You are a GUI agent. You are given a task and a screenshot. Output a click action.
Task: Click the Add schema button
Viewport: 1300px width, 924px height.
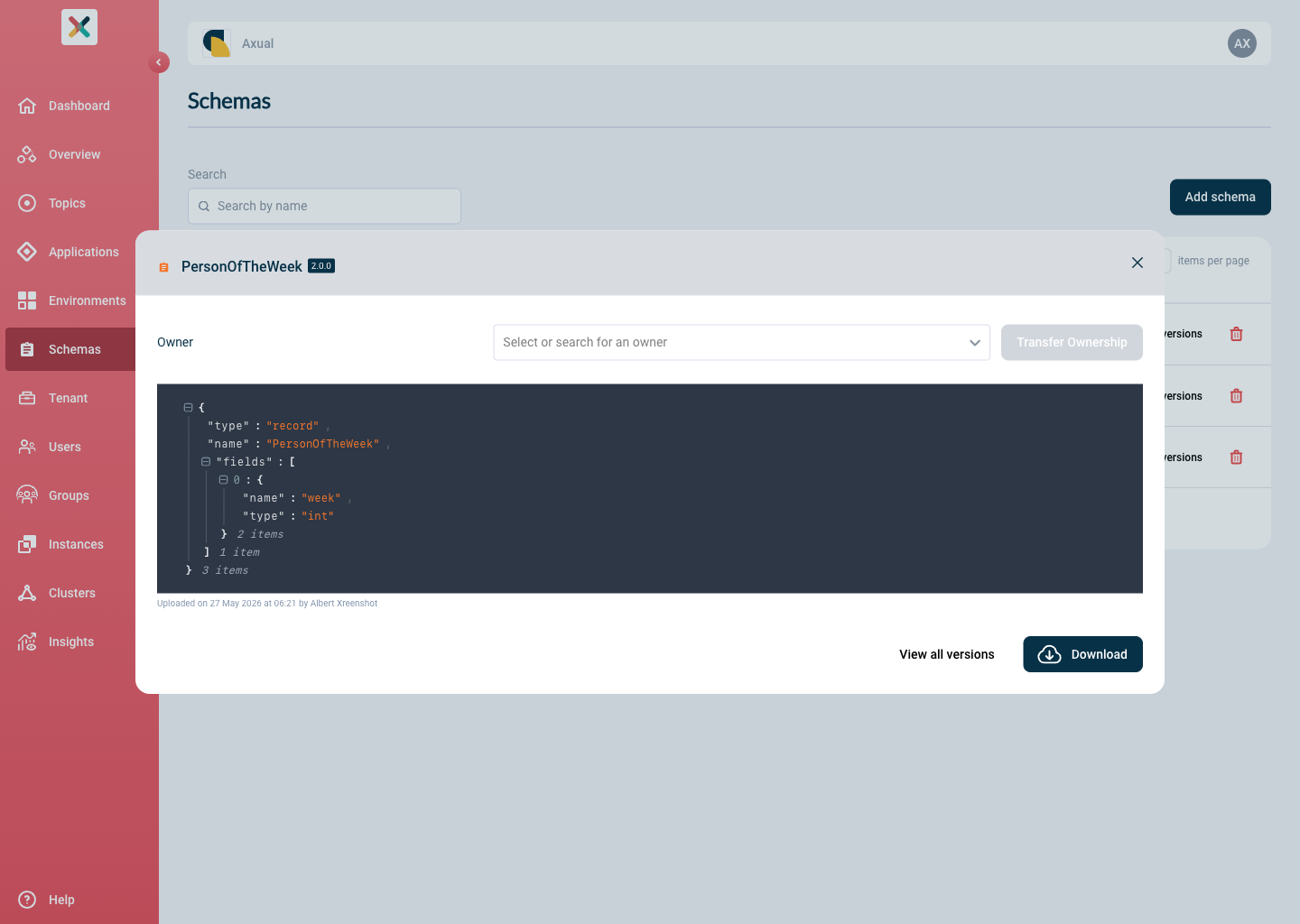(1221, 197)
